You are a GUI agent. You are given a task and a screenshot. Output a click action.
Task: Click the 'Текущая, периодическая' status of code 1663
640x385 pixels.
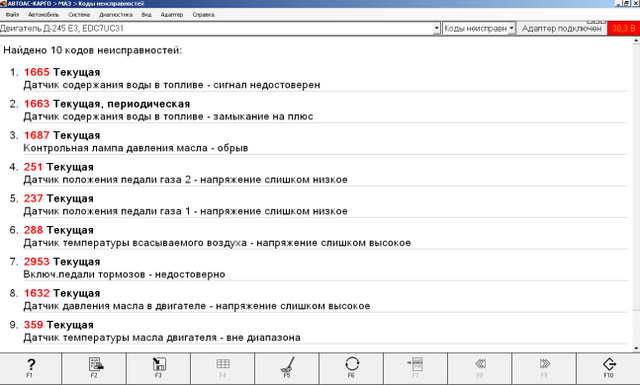coord(122,104)
